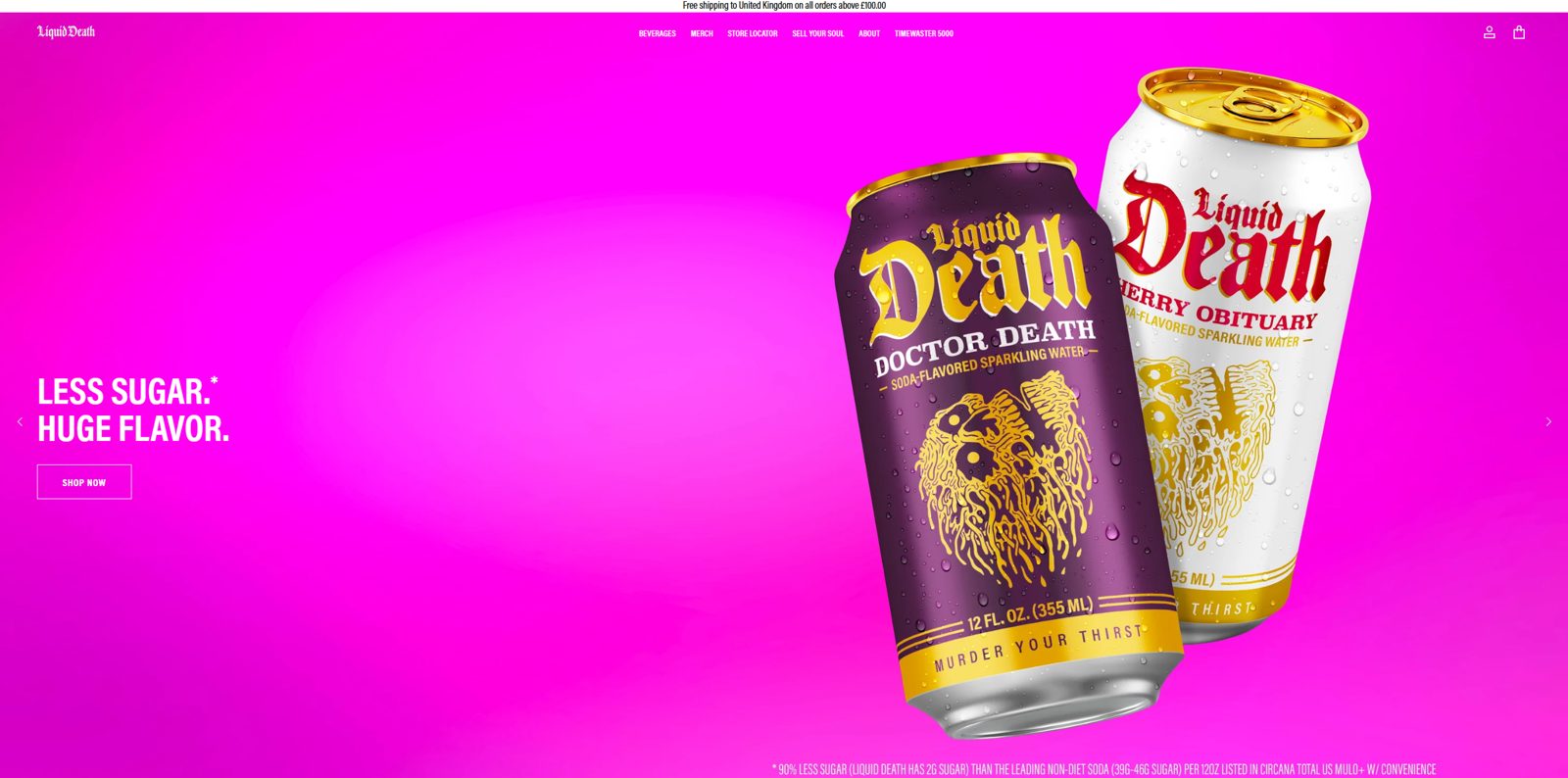Open the Beverages menu
Image resolution: width=1568 pixels, height=778 pixels.
(657, 33)
